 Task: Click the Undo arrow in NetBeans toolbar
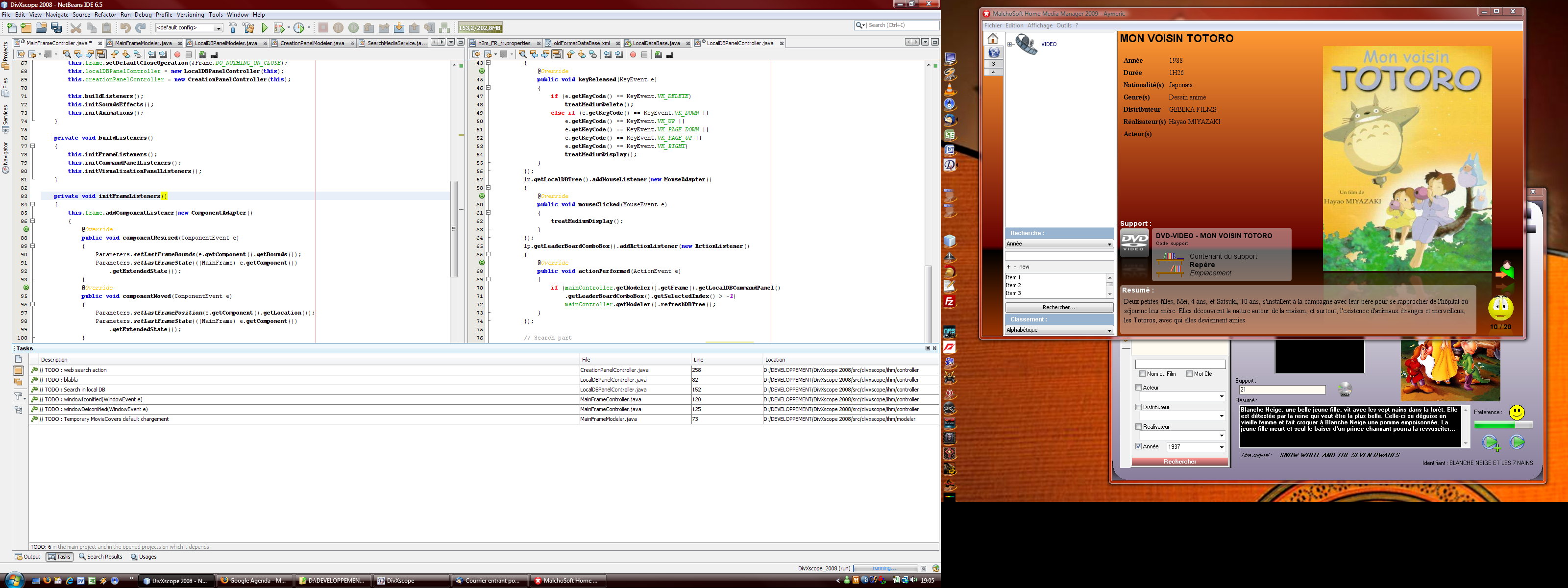tap(125, 27)
